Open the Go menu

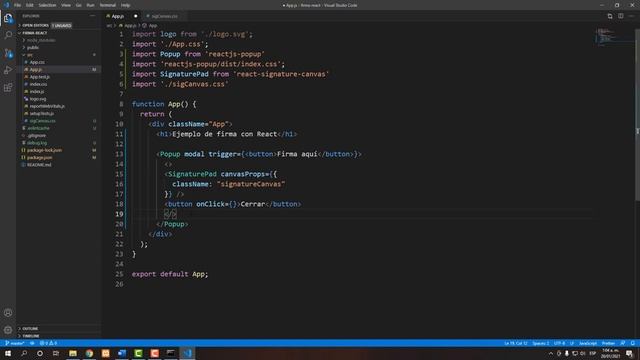pyautogui.click(x=79, y=5)
